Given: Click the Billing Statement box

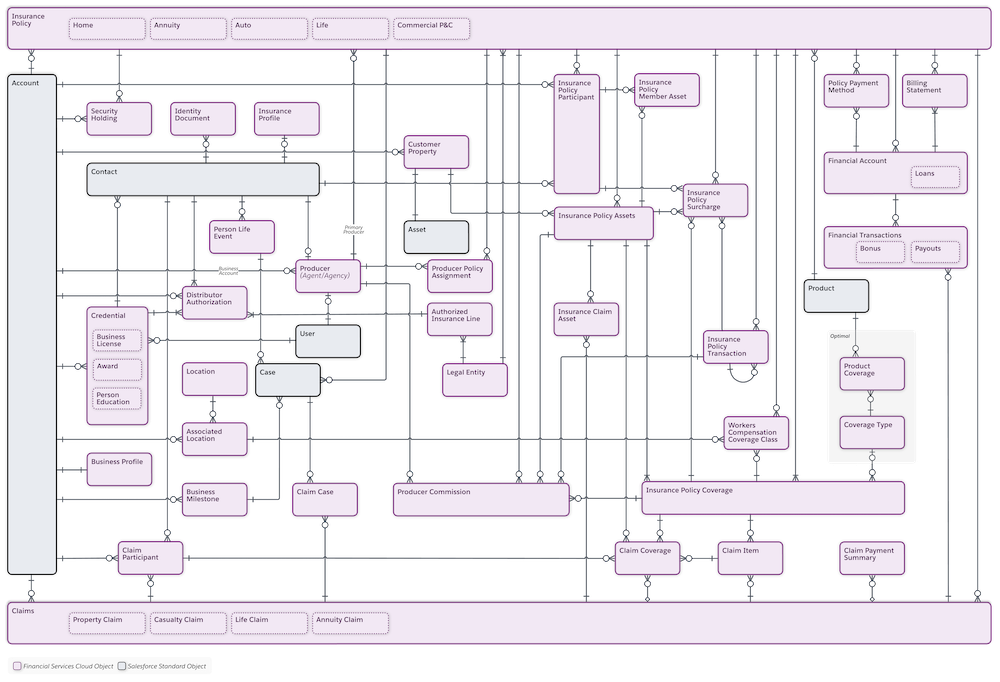Looking at the screenshot, I should pos(933,90).
